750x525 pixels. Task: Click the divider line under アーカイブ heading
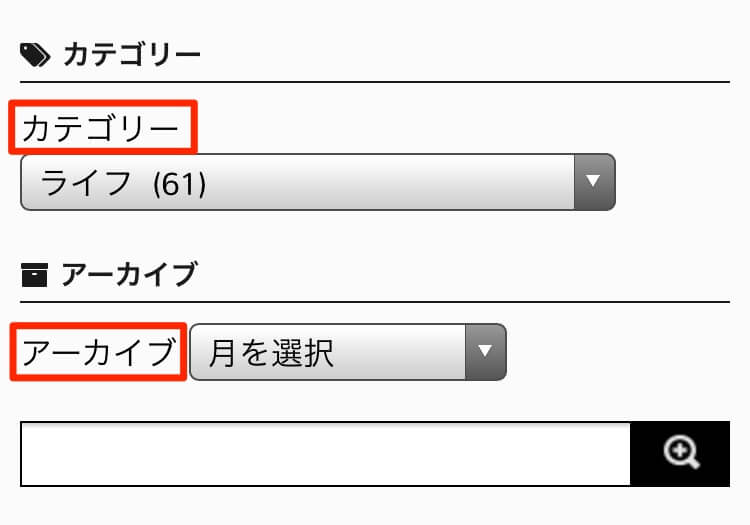coord(375,302)
